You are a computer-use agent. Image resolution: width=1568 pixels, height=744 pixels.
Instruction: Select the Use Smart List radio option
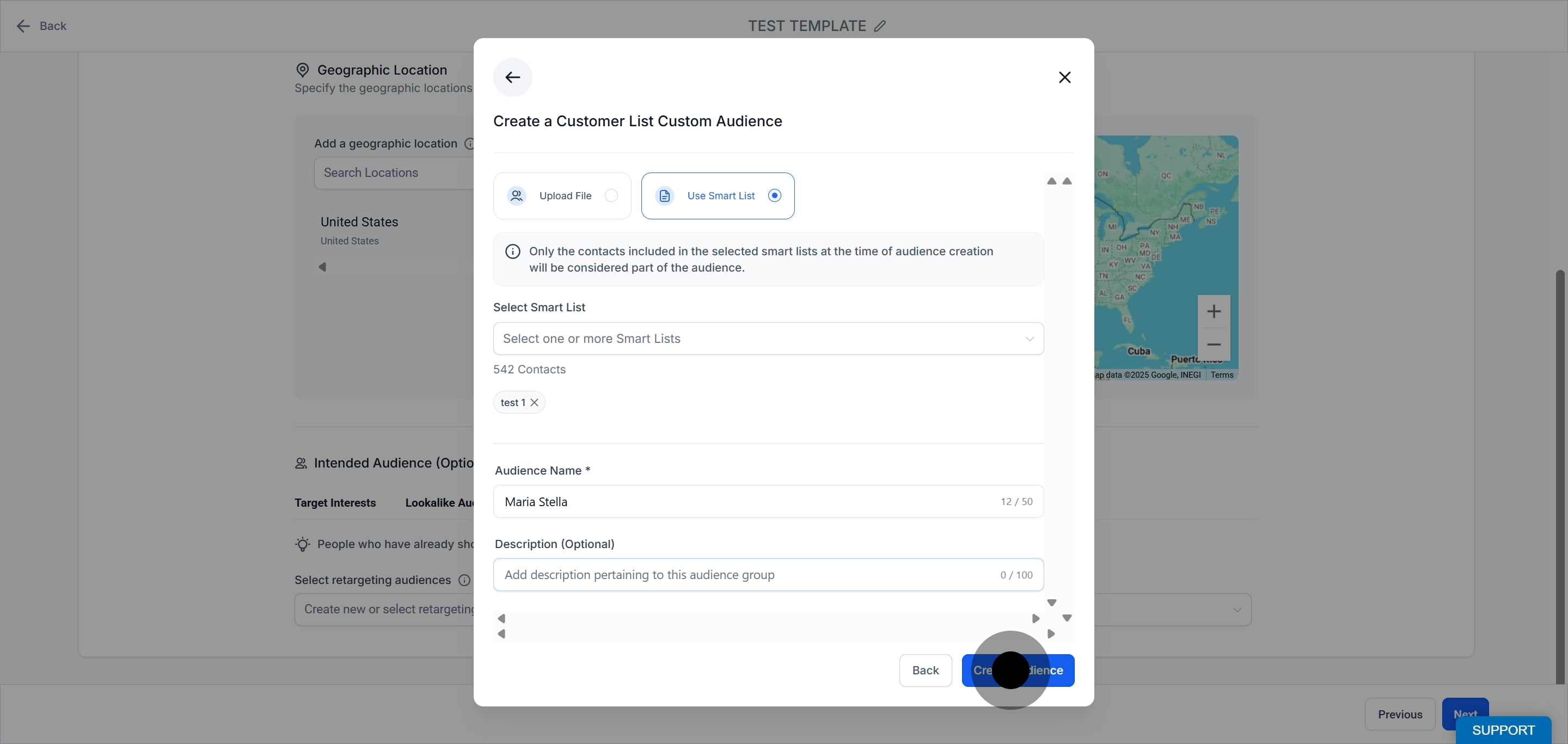[x=774, y=195]
